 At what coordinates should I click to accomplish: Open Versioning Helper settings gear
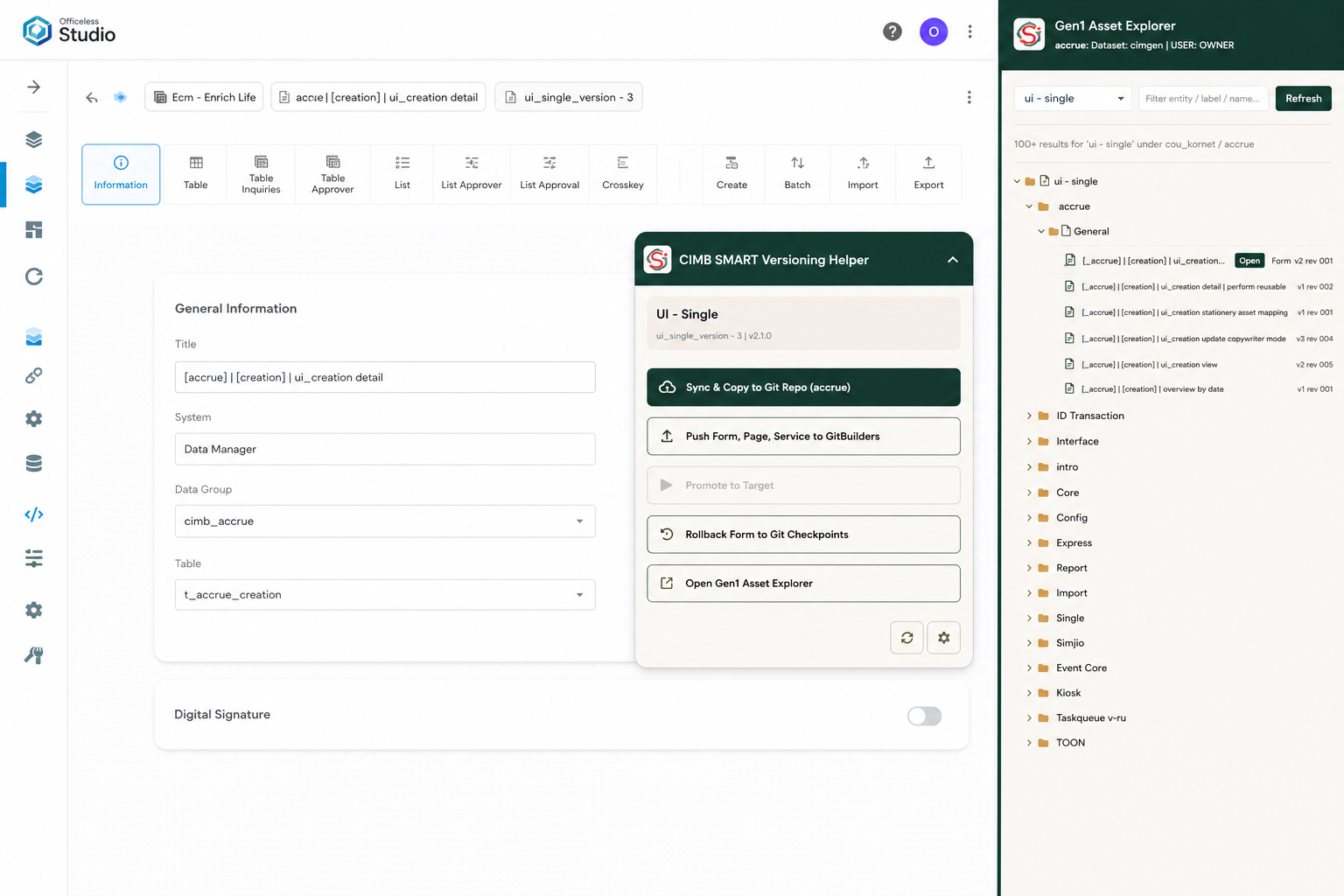click(943, 638)
